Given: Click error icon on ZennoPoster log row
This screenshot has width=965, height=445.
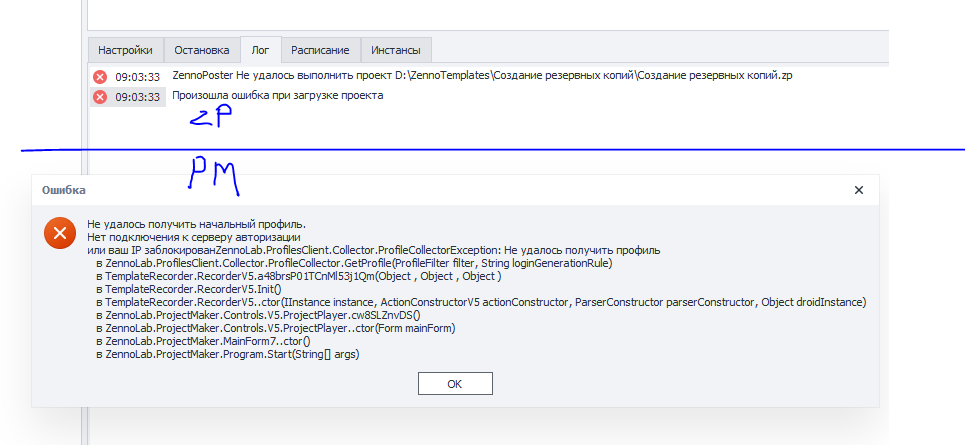Looking at the screenshot, I should pos(100,77).
